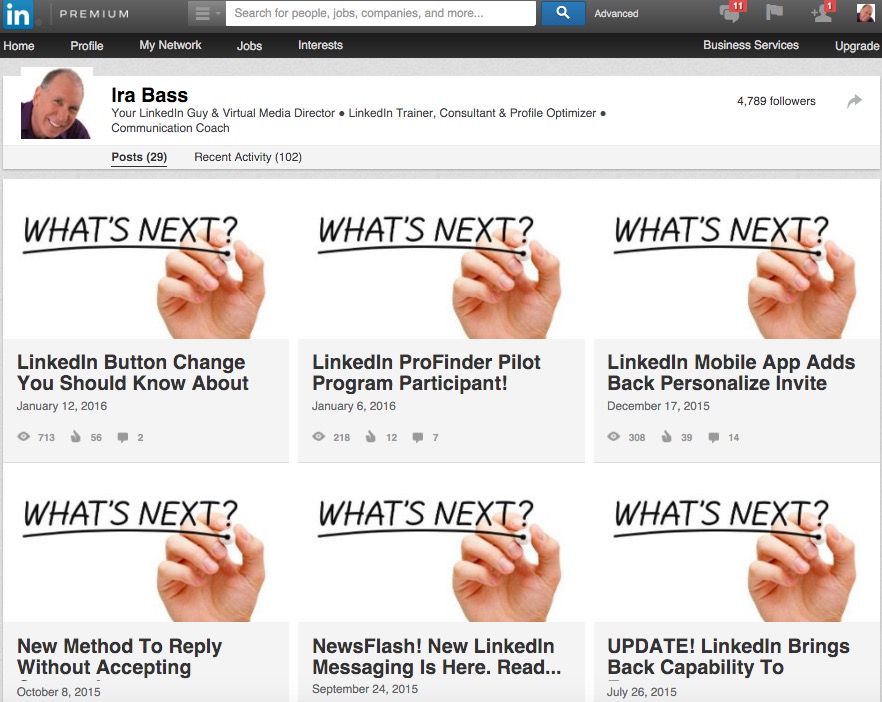
Task: Click views eye icon on ProFinder post
Action: 319,436
